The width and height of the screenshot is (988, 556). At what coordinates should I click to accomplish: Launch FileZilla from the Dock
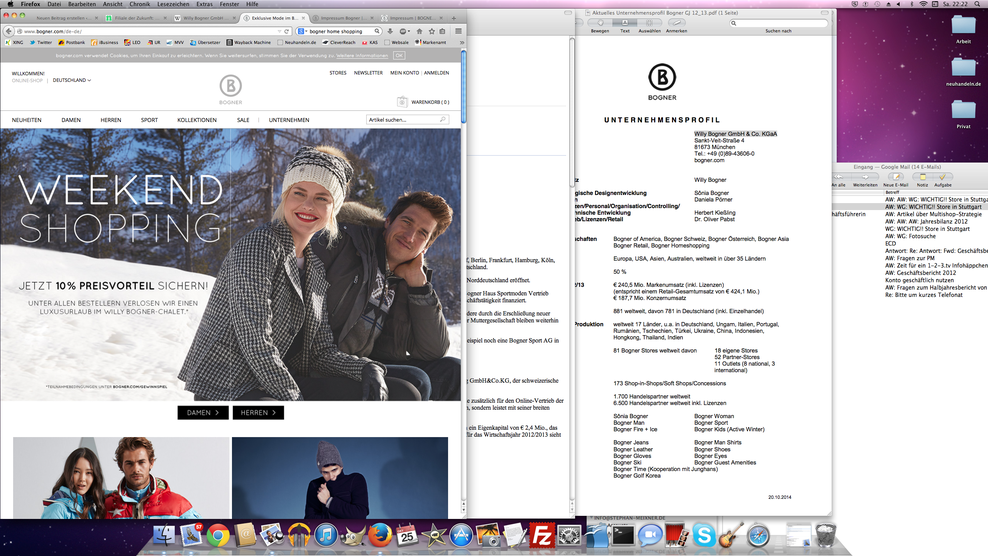(542, 536)
